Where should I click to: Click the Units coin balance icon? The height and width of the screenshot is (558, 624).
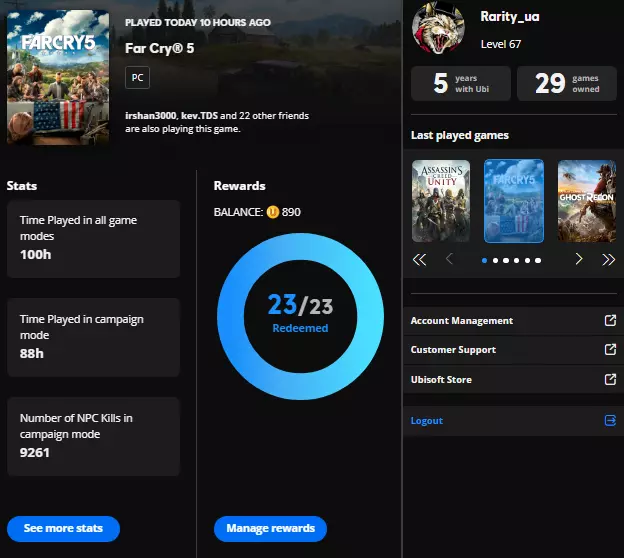tap(273, 212)
